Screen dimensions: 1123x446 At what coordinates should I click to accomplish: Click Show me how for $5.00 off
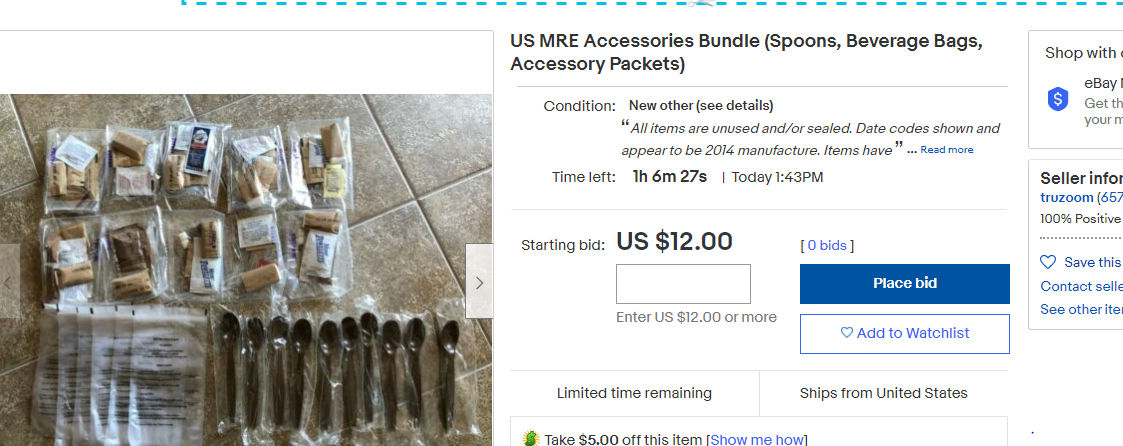(x=756, y=440)
